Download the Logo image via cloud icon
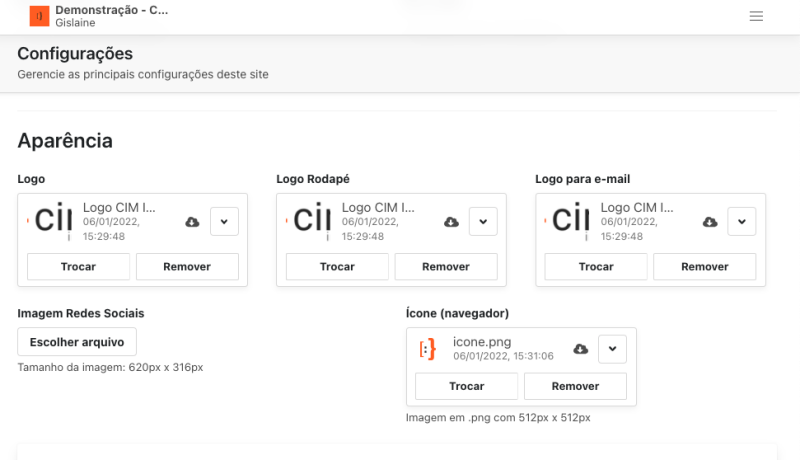Image resolution: width=800 pixels, height=460 pixels. click(x=192, y=221)
